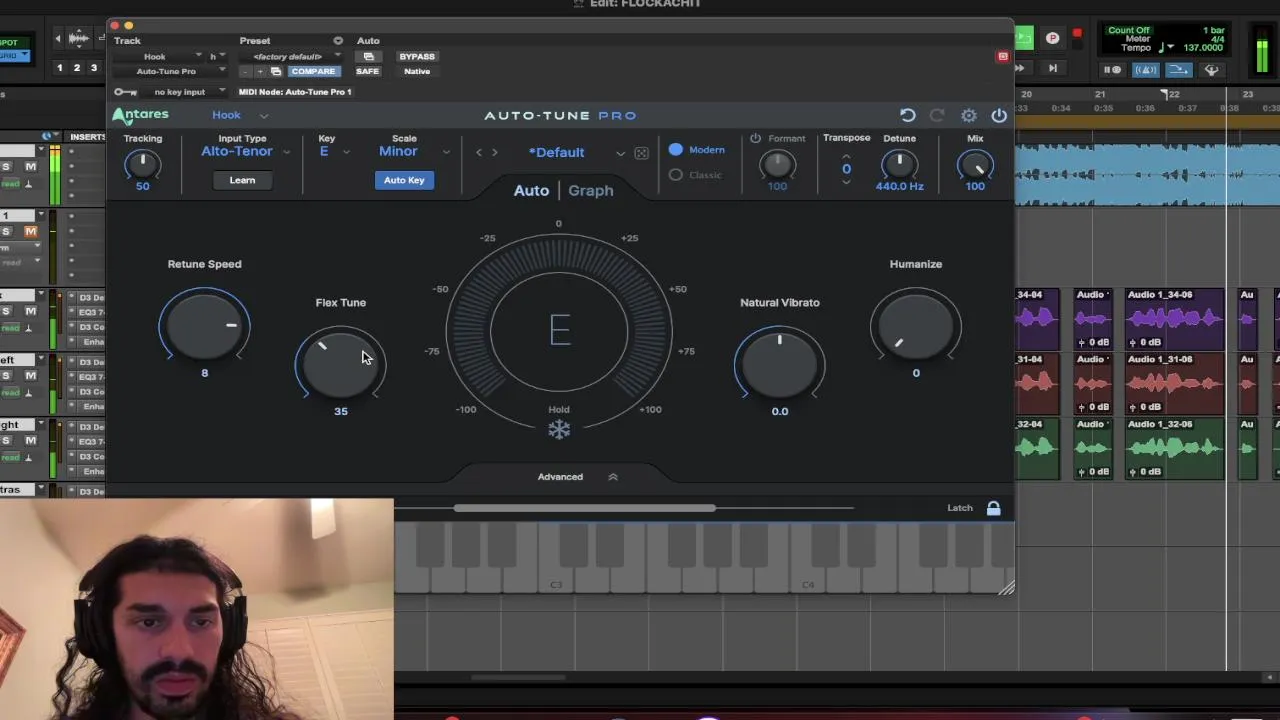Viewport: 1280px width, 720px height.
Task: Click the red target plugin button
Action: (1003, 56)
